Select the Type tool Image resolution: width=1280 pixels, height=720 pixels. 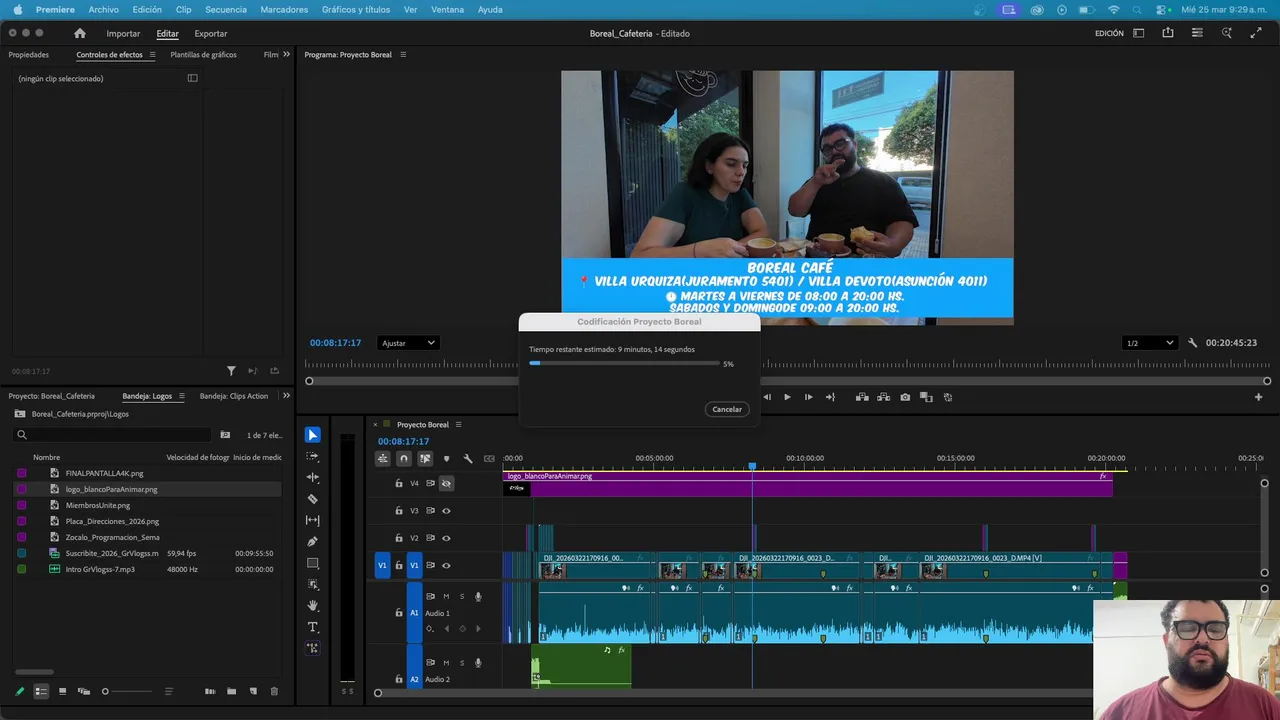click(x=313, y=627)
